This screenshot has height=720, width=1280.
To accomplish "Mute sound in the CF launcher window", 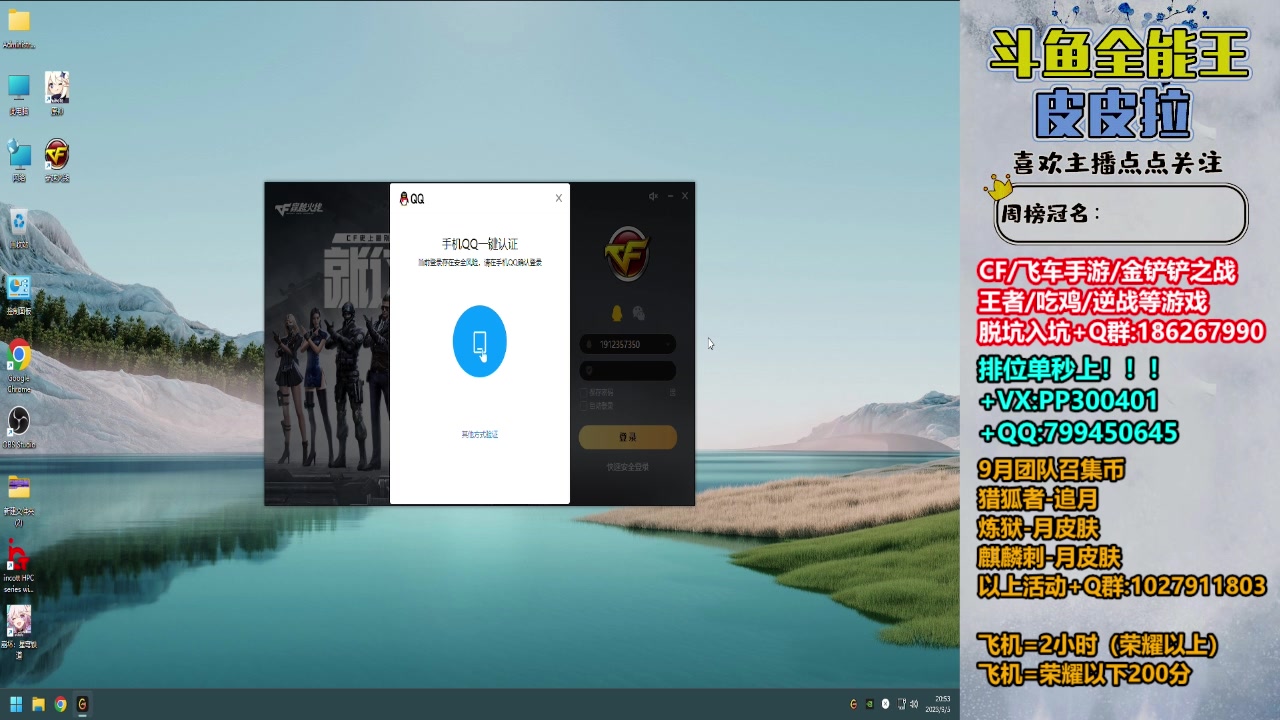I will (x=653, y=196).
